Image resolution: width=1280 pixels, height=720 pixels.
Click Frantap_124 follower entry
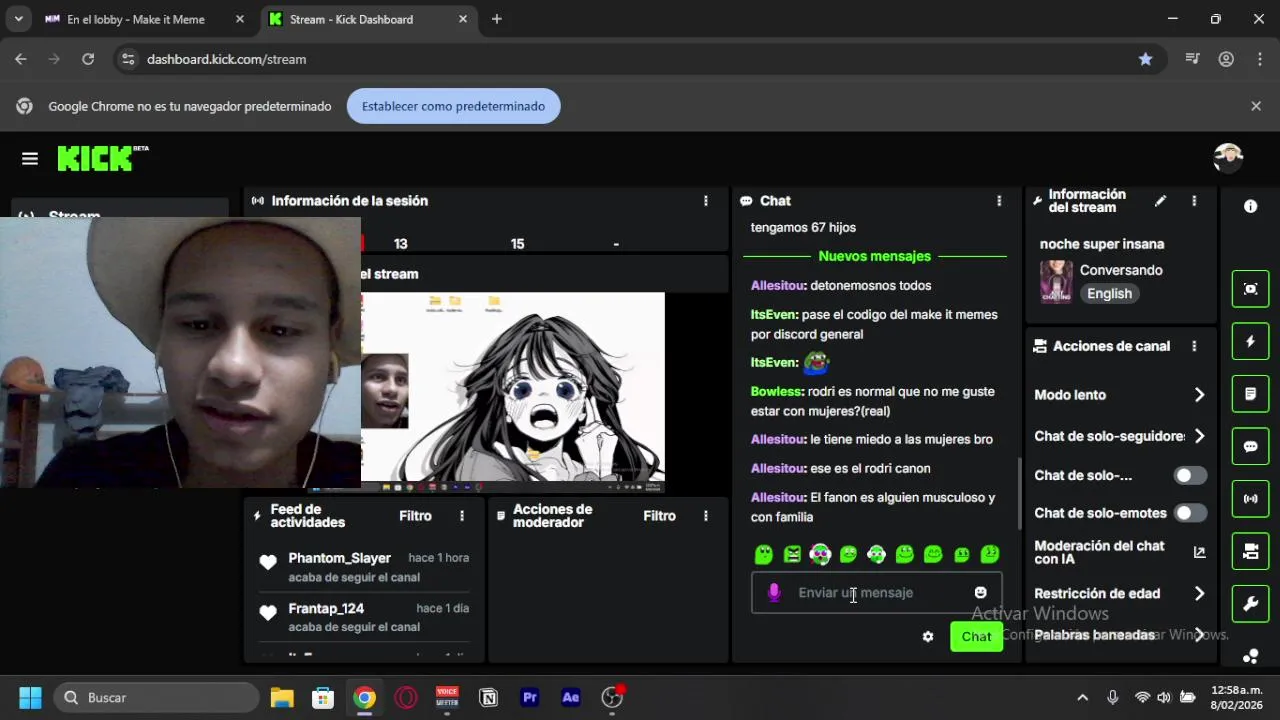(364, 617)
